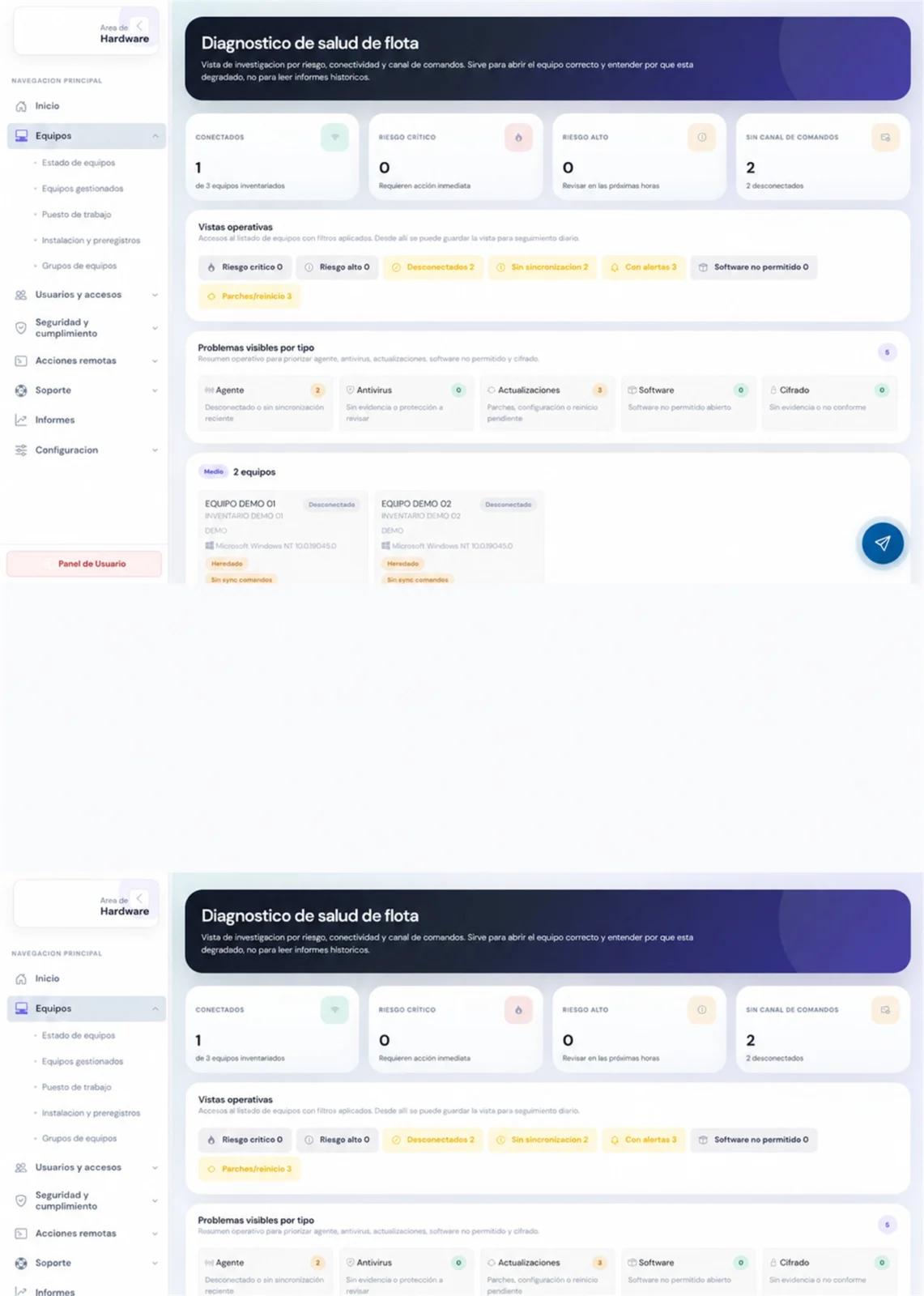Open Grupos de equipos in the upper sidebar
Viewport: 924px width, 1296px height.
coord(79,266)
